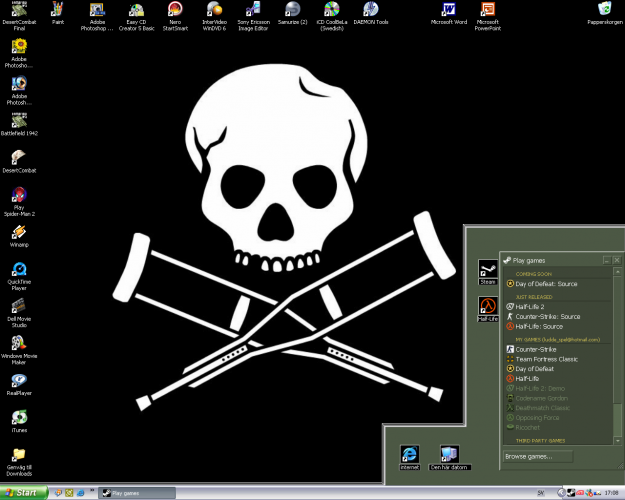Launch Windows Movie Maker shortcut
This screenshot has height=500, width=625.
(x=19, y=343)
